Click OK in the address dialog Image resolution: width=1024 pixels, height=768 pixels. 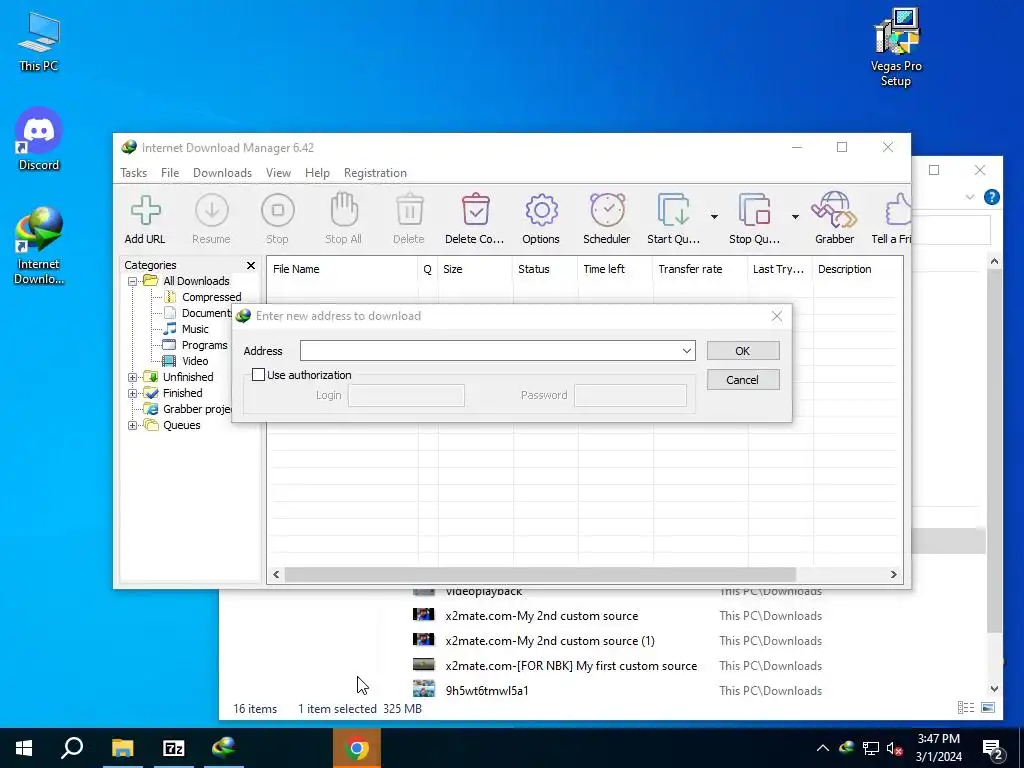click(x=743, y=351)
